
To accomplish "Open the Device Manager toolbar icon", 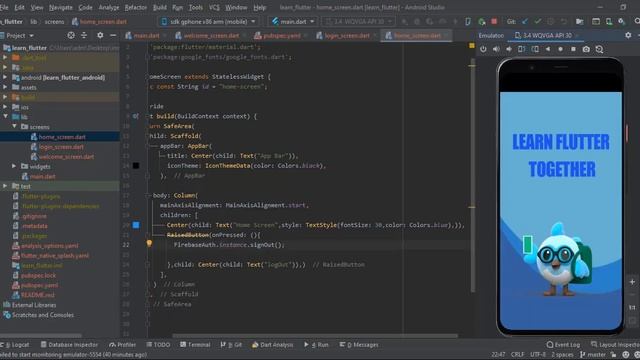I will pos(609,21).
